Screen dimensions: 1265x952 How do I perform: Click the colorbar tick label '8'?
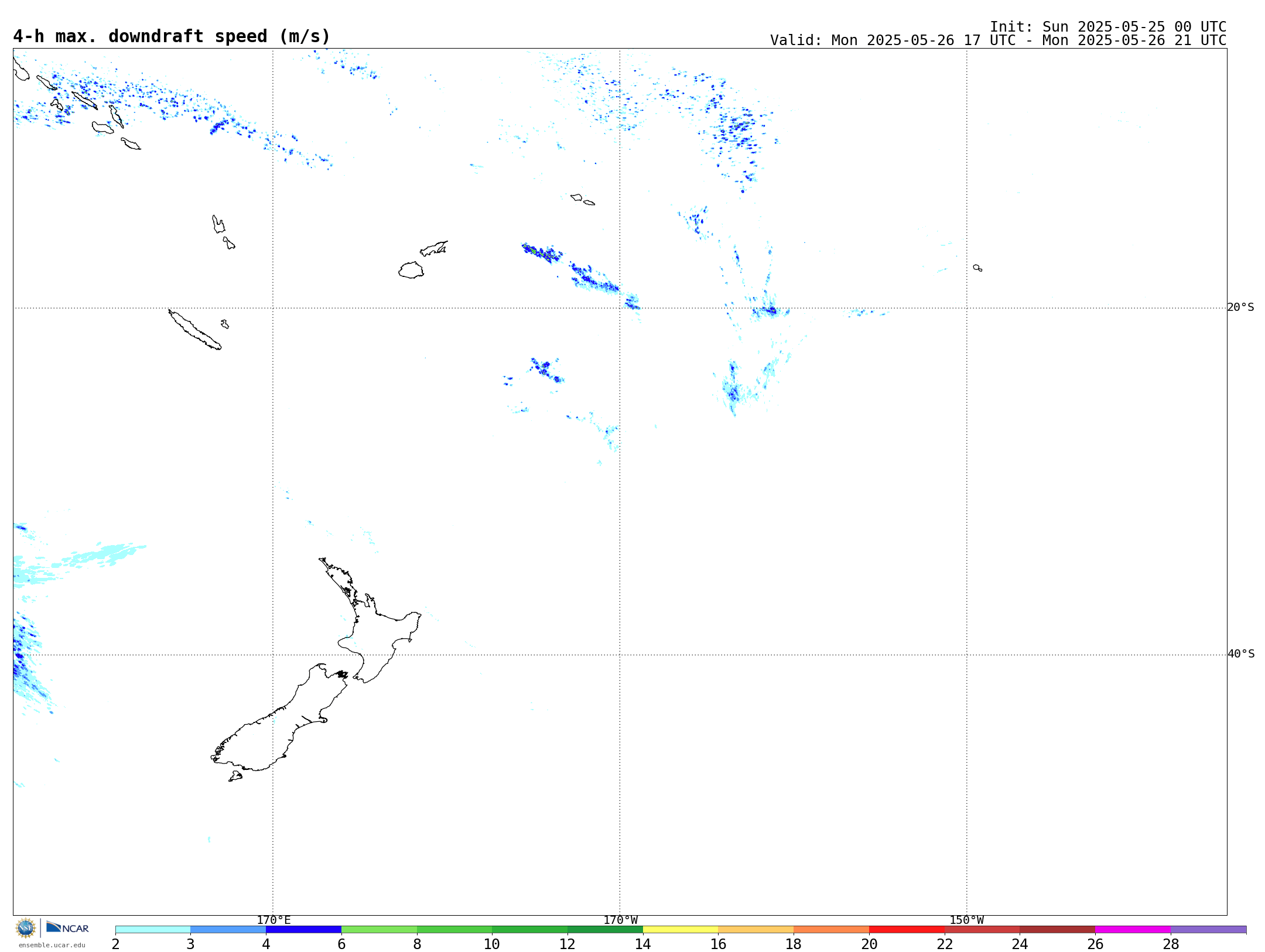click(x=417, y=944)
